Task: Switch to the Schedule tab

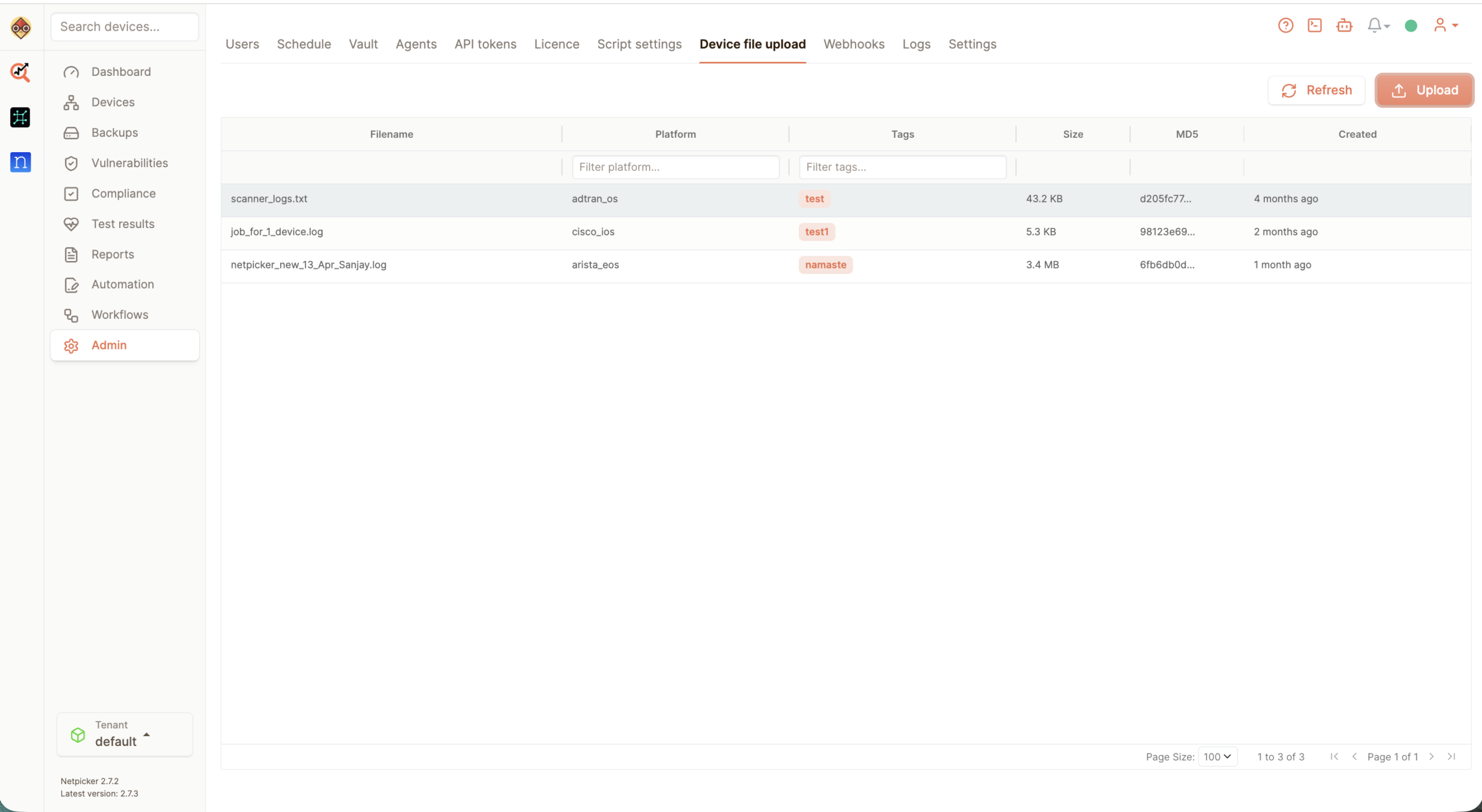Action: point(304,44)
